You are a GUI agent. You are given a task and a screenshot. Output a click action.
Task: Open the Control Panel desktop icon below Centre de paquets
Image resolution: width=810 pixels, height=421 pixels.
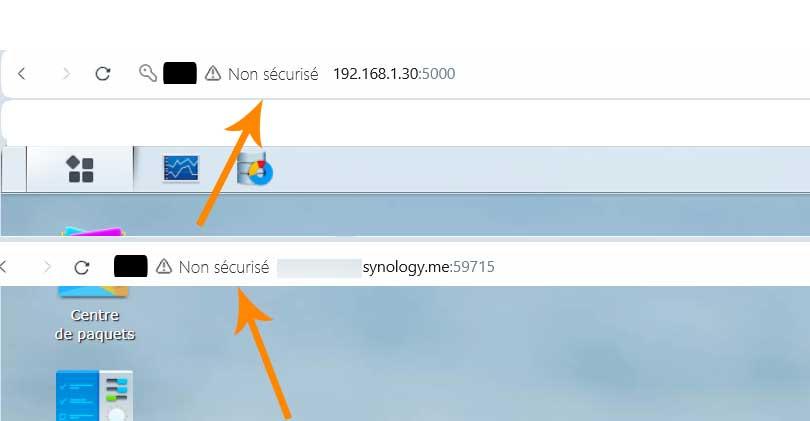click(94, 395)
